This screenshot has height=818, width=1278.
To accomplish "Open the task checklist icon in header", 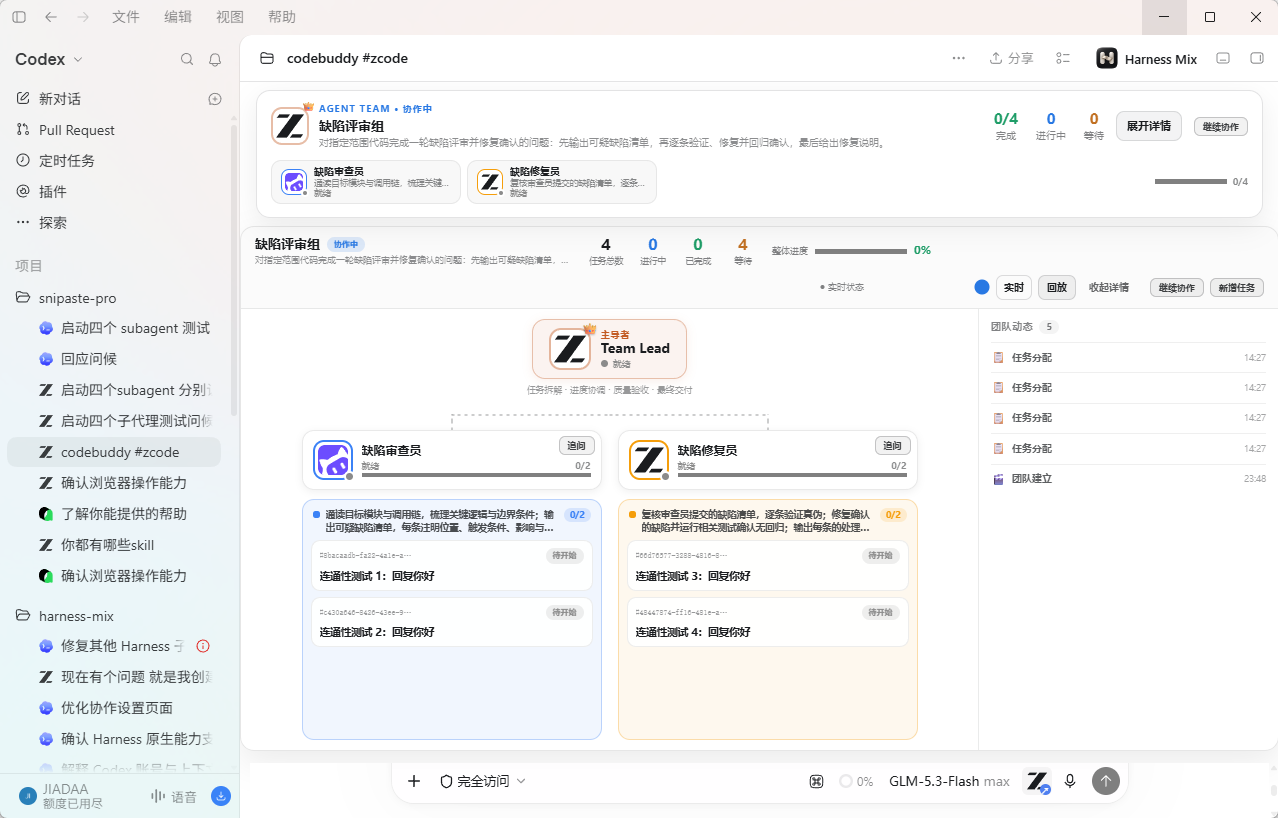I will point(1063,59).
